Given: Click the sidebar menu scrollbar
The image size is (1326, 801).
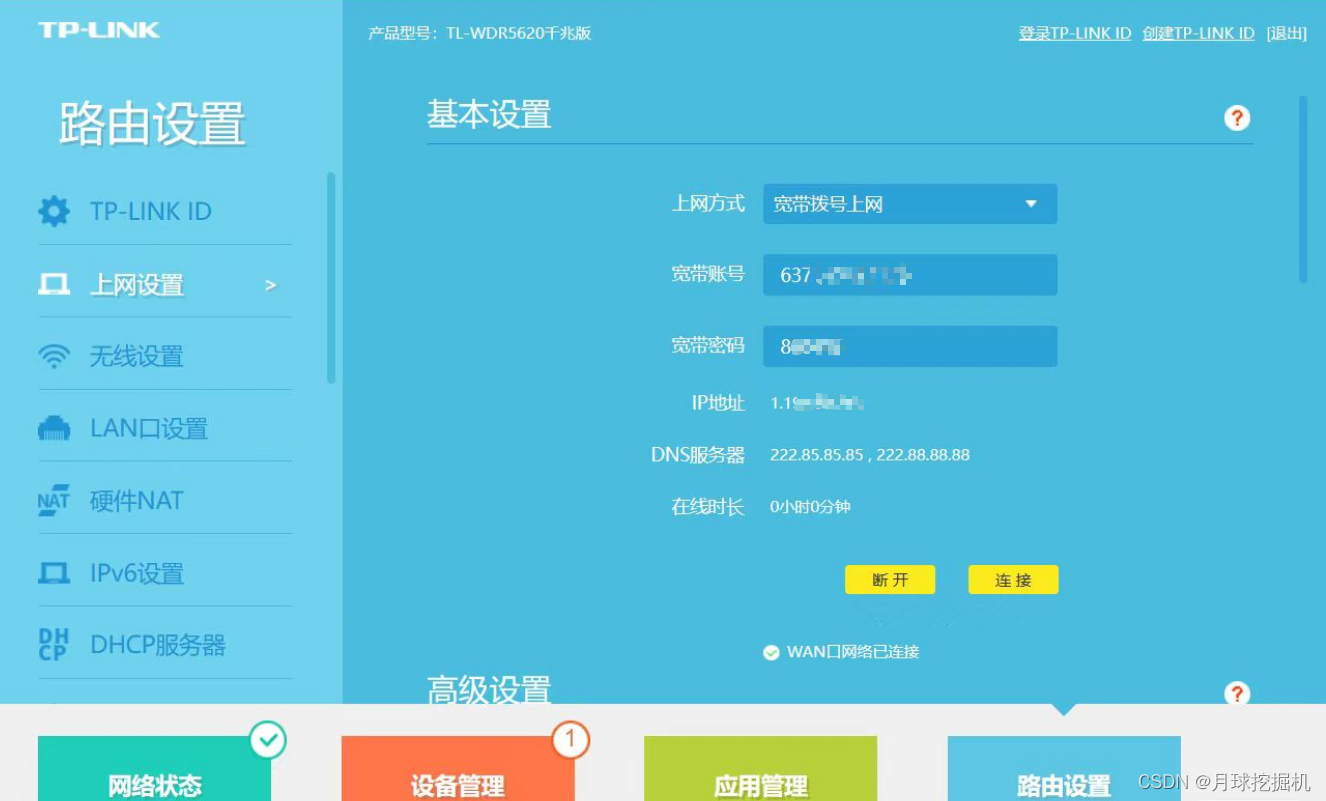Looking at the screenshot, I should (331, 278).
